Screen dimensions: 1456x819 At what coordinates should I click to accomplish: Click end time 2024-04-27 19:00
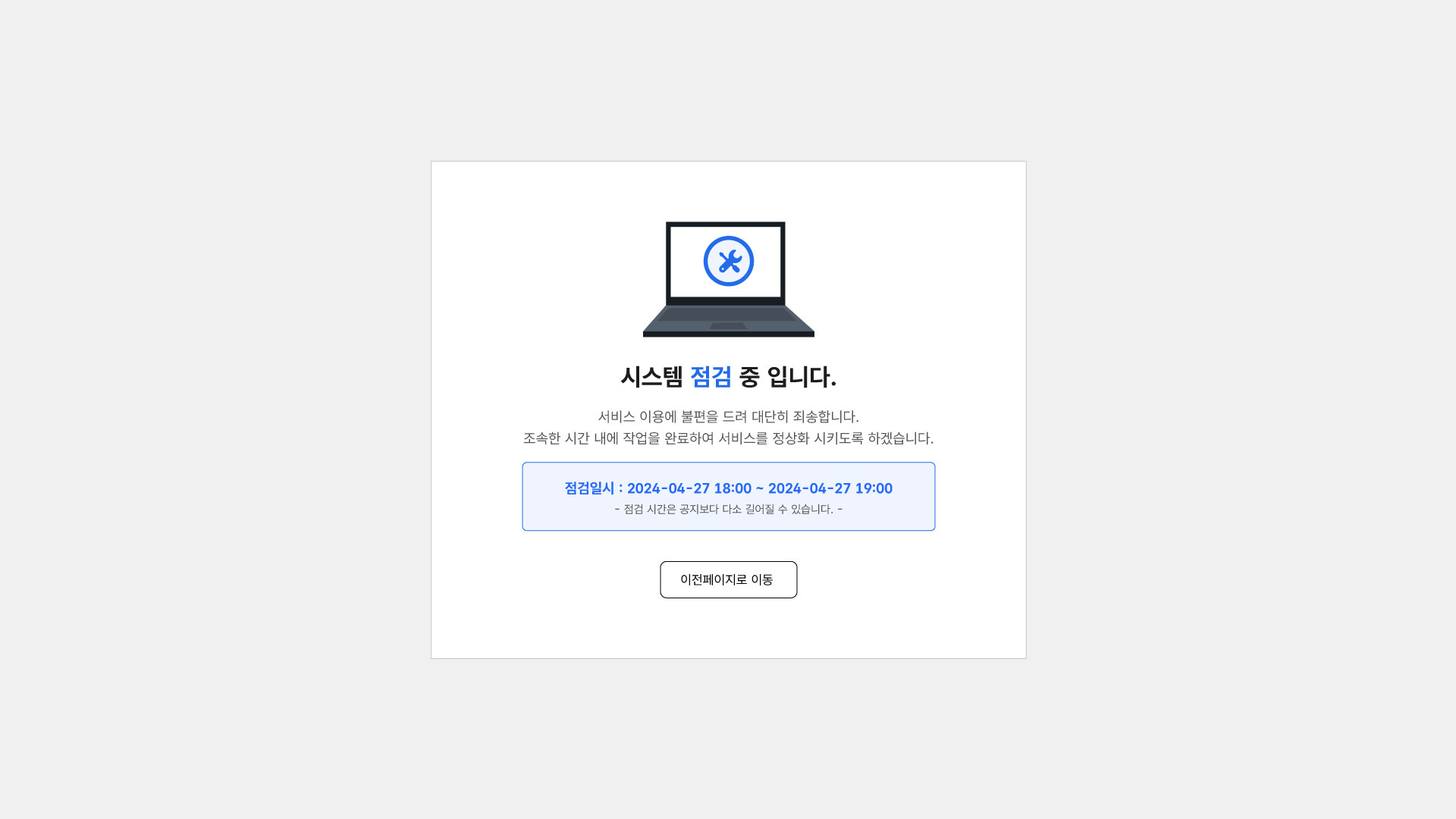coord(830,488)
